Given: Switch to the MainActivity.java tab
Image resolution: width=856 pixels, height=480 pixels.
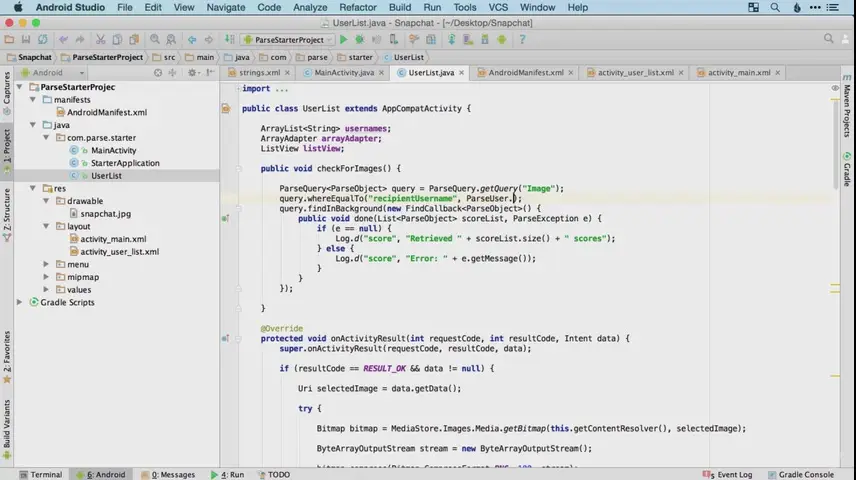Looking at the screenshot, I should click(344, 73).
